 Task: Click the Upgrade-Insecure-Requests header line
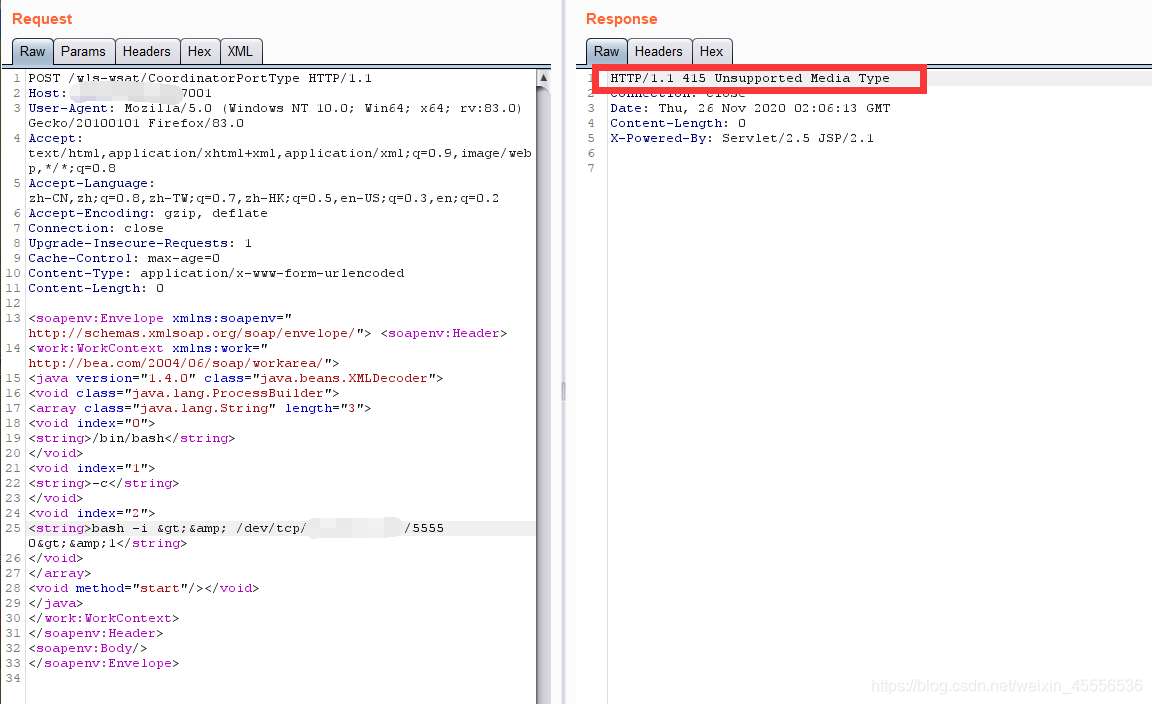[x=140, y=243]
